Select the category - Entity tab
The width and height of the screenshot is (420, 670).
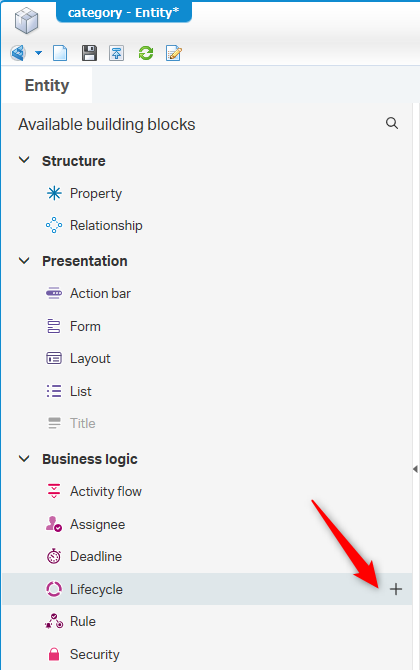tap(124, 13)
